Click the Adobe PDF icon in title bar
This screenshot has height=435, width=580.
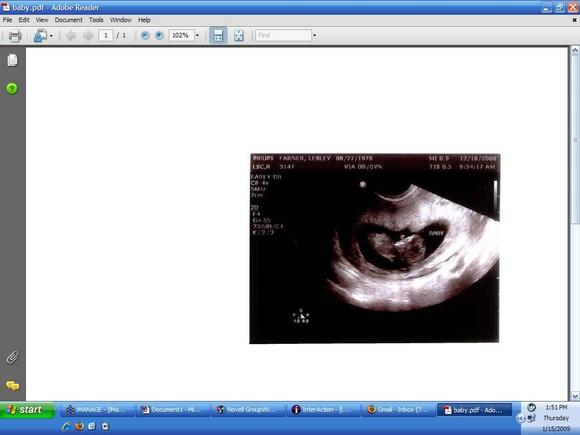6,7
